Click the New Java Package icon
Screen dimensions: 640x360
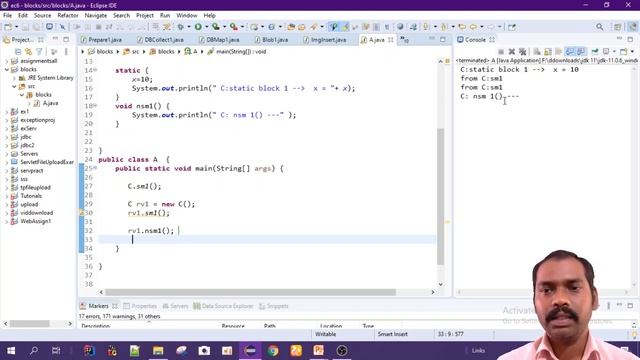[x=254, y=27]
